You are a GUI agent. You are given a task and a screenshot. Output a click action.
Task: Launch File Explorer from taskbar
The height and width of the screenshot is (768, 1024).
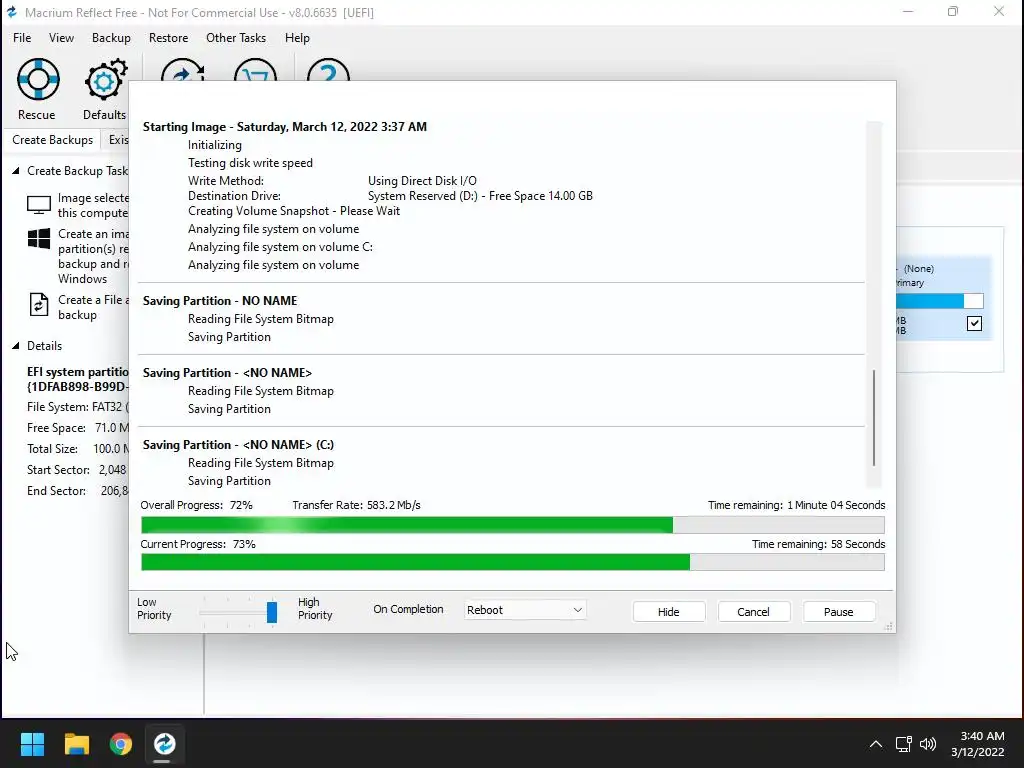pyautogui.click(x=76, y=744)
